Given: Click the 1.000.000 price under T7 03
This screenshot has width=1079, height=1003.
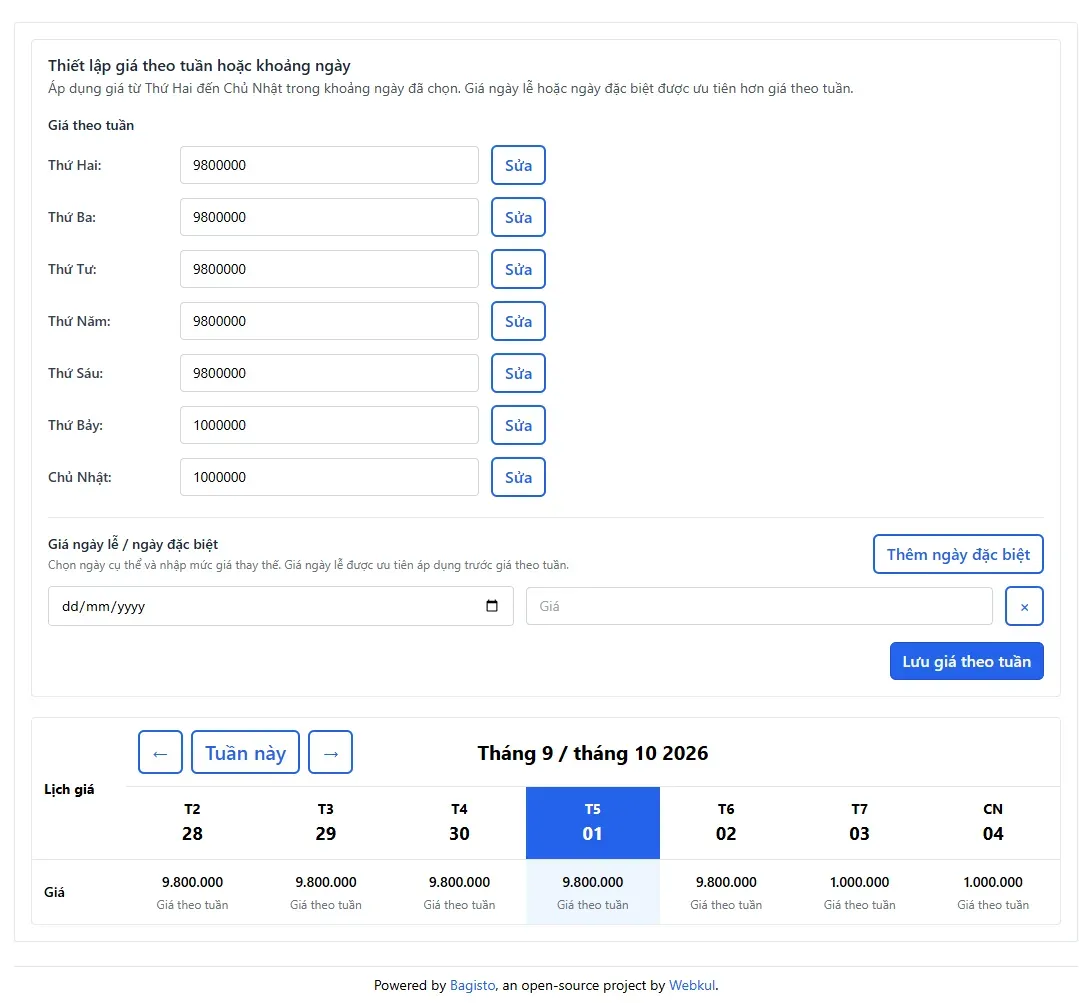Looking at the screenshot, I should [x=859, y=882].
